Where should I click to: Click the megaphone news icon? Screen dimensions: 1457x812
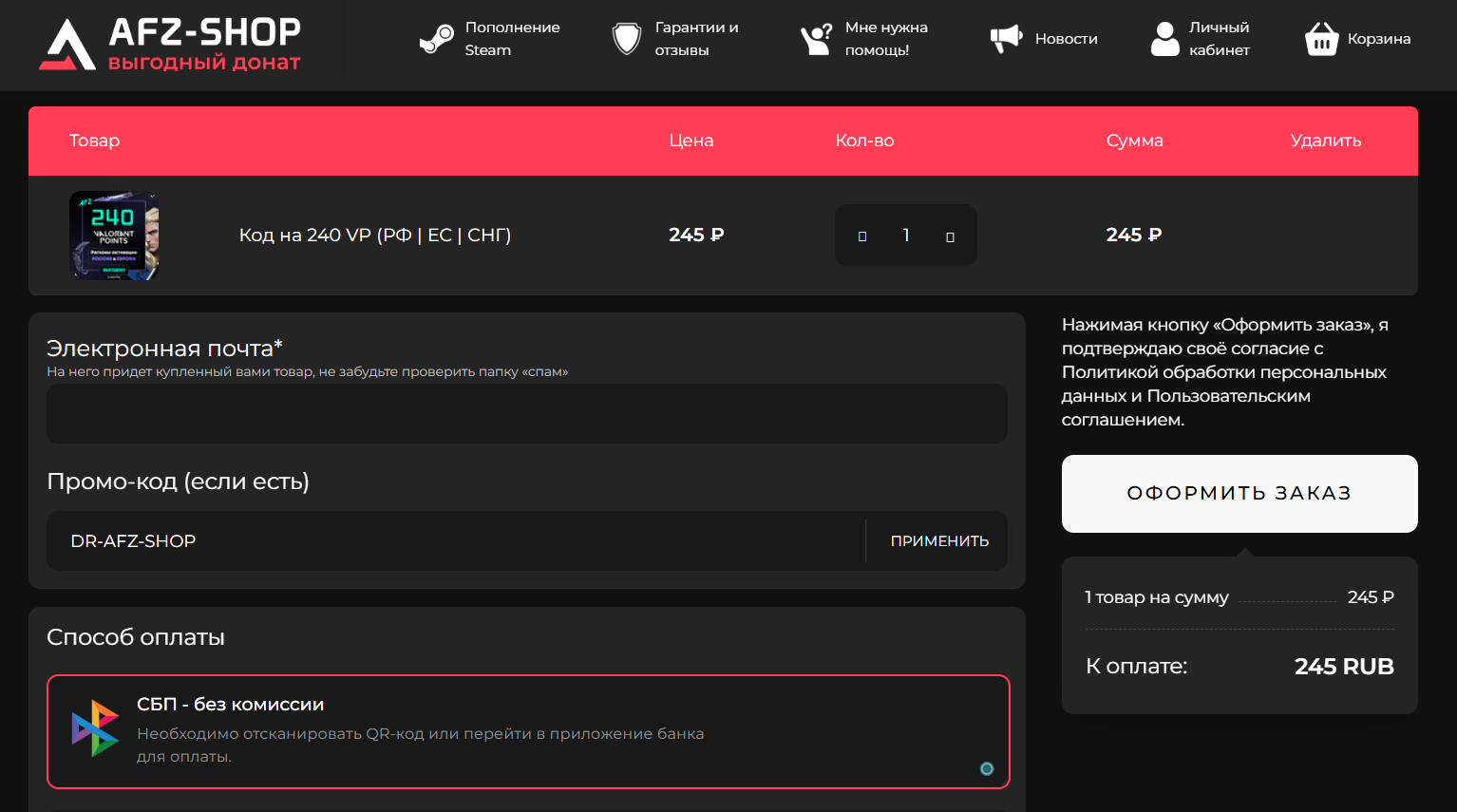coord(1007,39)
